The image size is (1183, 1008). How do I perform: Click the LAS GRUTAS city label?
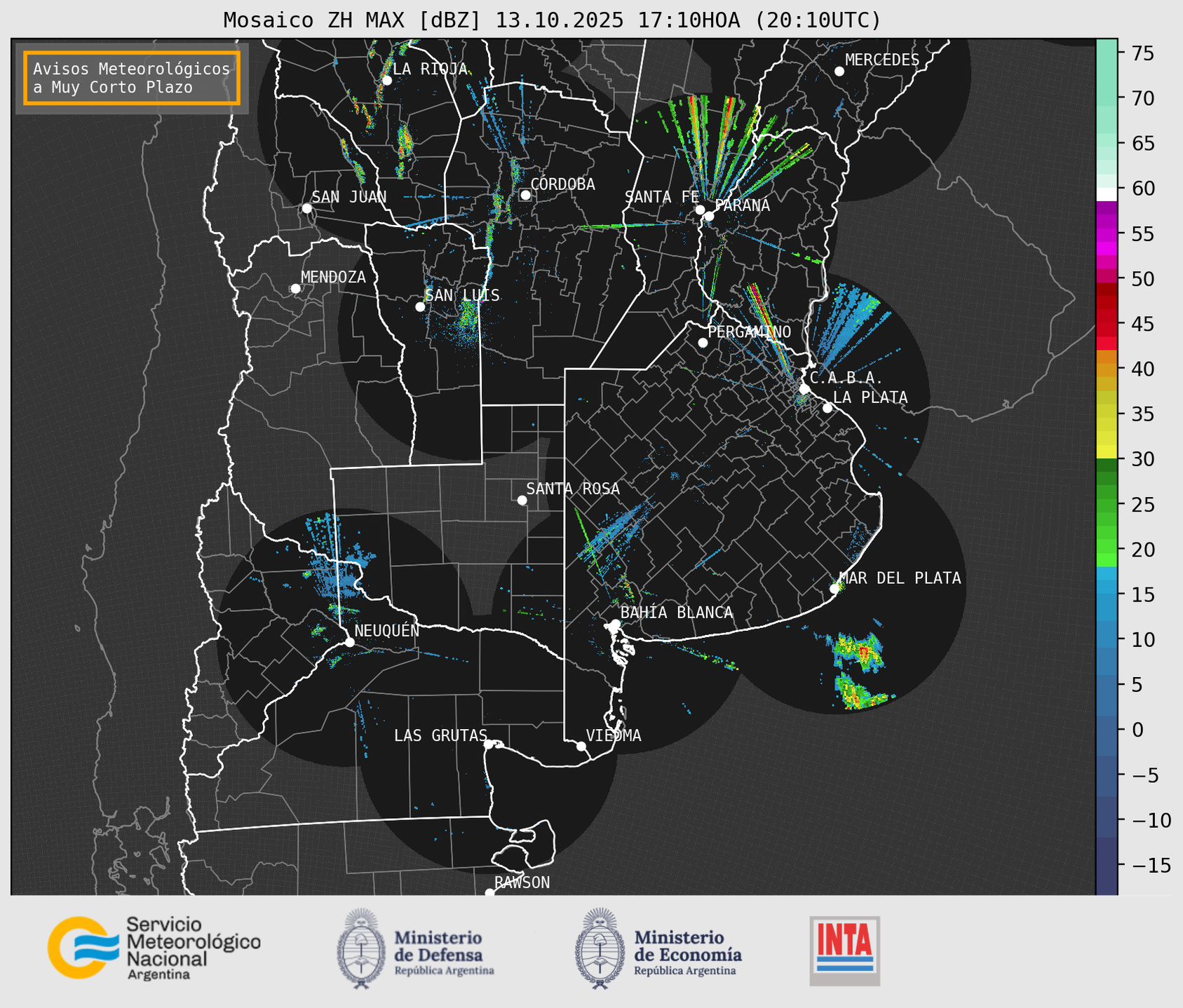point(440,735)
